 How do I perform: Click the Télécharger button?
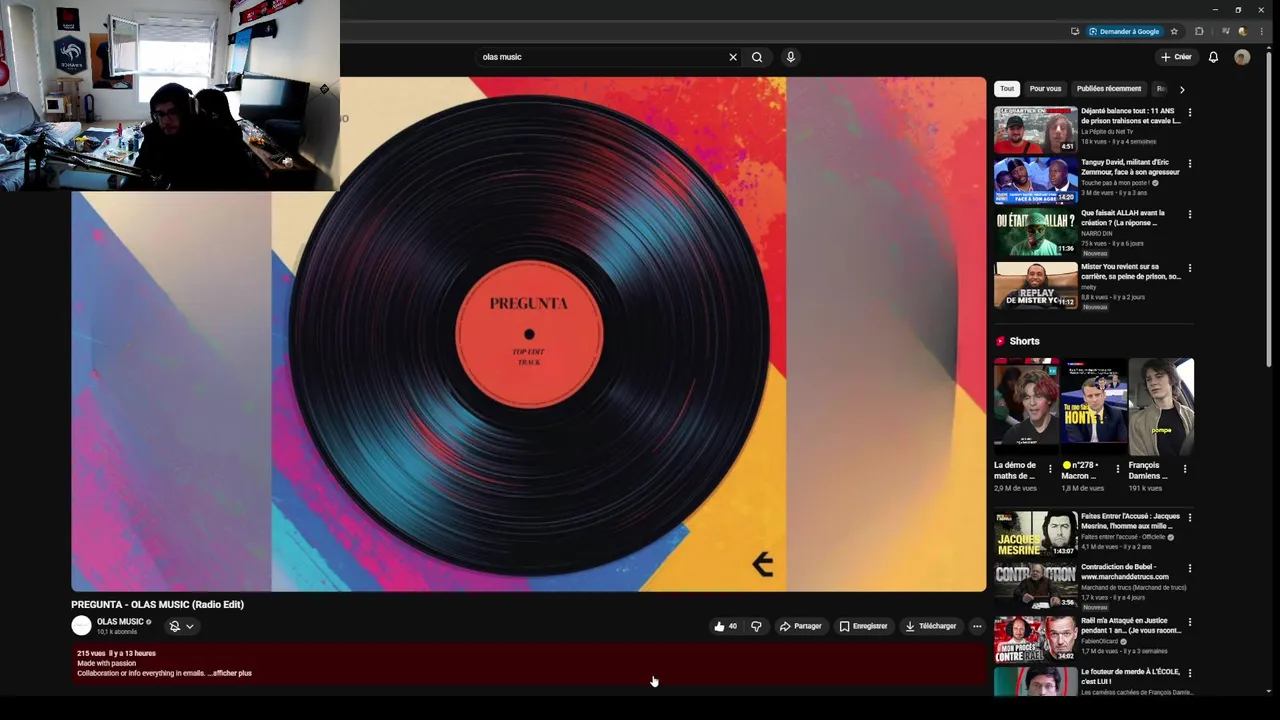pyautogui.click(x=930, y=626)
